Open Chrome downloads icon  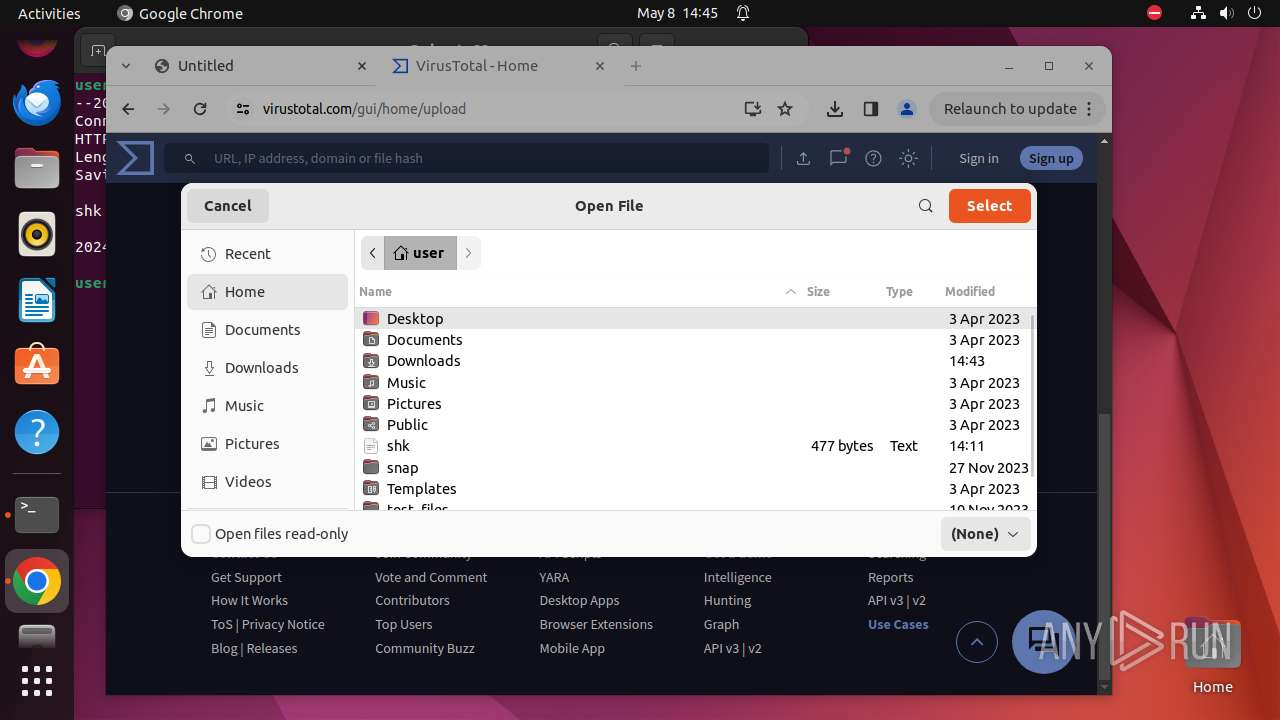pos(835,109)
